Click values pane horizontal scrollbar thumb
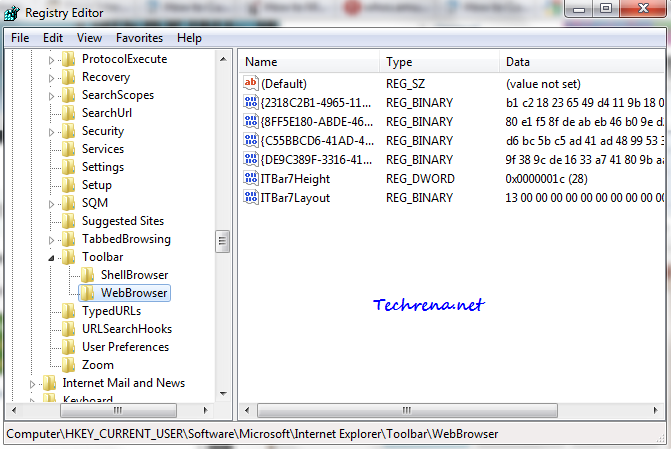The height and width of the screenshot is (449, 671). (x=407, y=410)
